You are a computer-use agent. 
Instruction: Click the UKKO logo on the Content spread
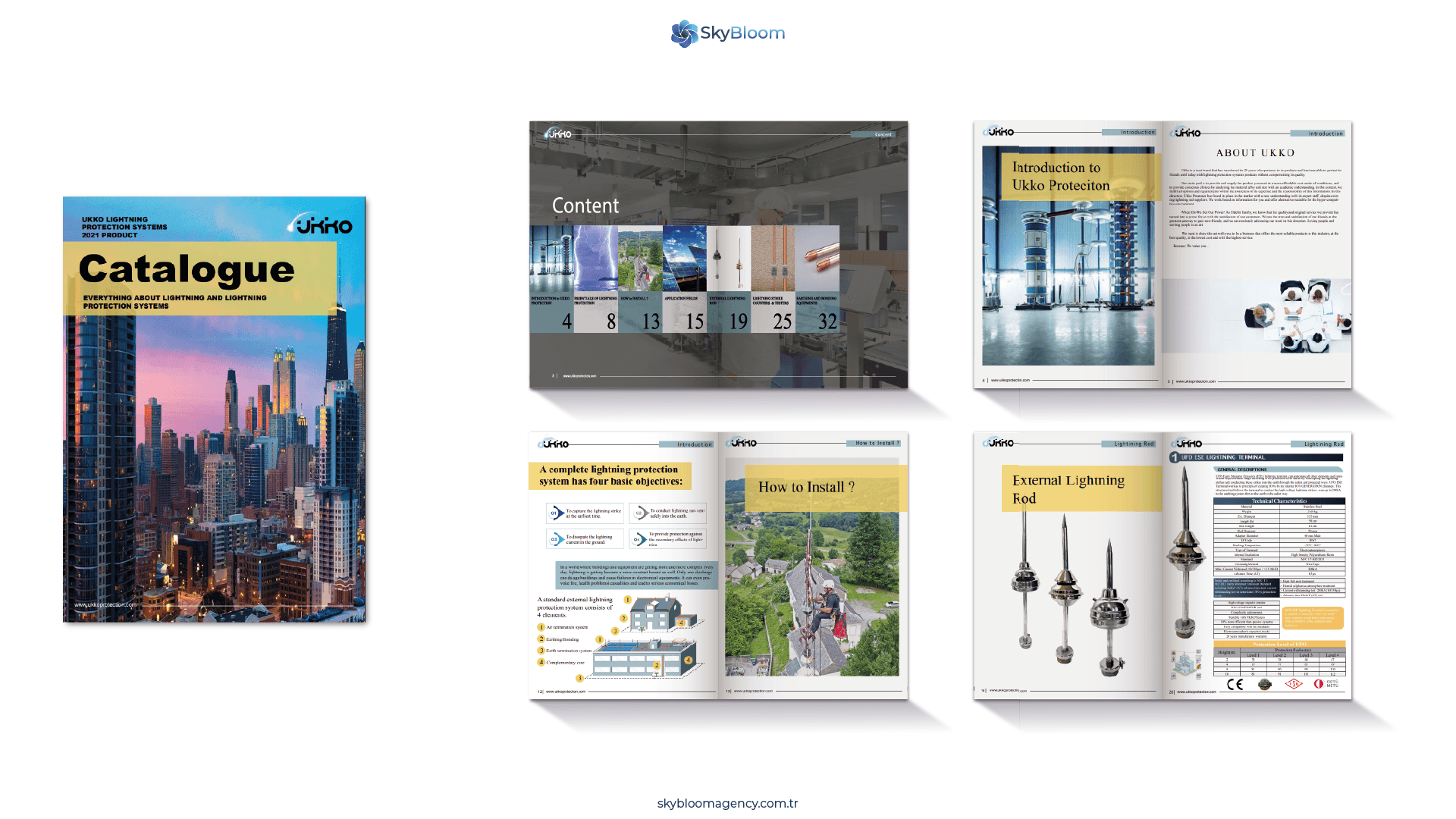pos(559,132)
